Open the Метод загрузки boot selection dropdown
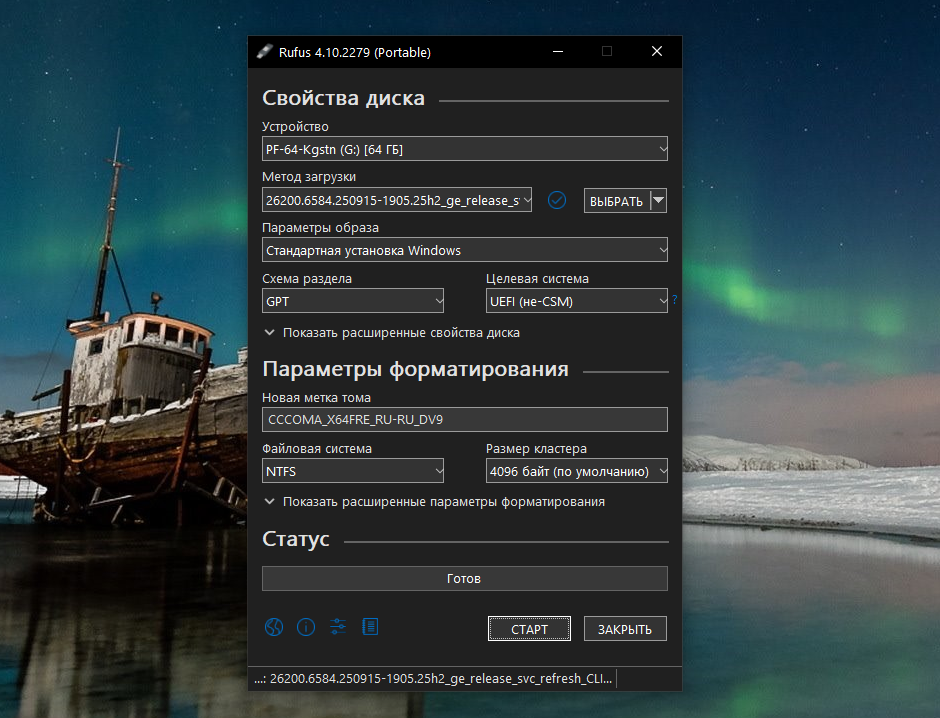940x718 pixels. (x=397, y=200)
